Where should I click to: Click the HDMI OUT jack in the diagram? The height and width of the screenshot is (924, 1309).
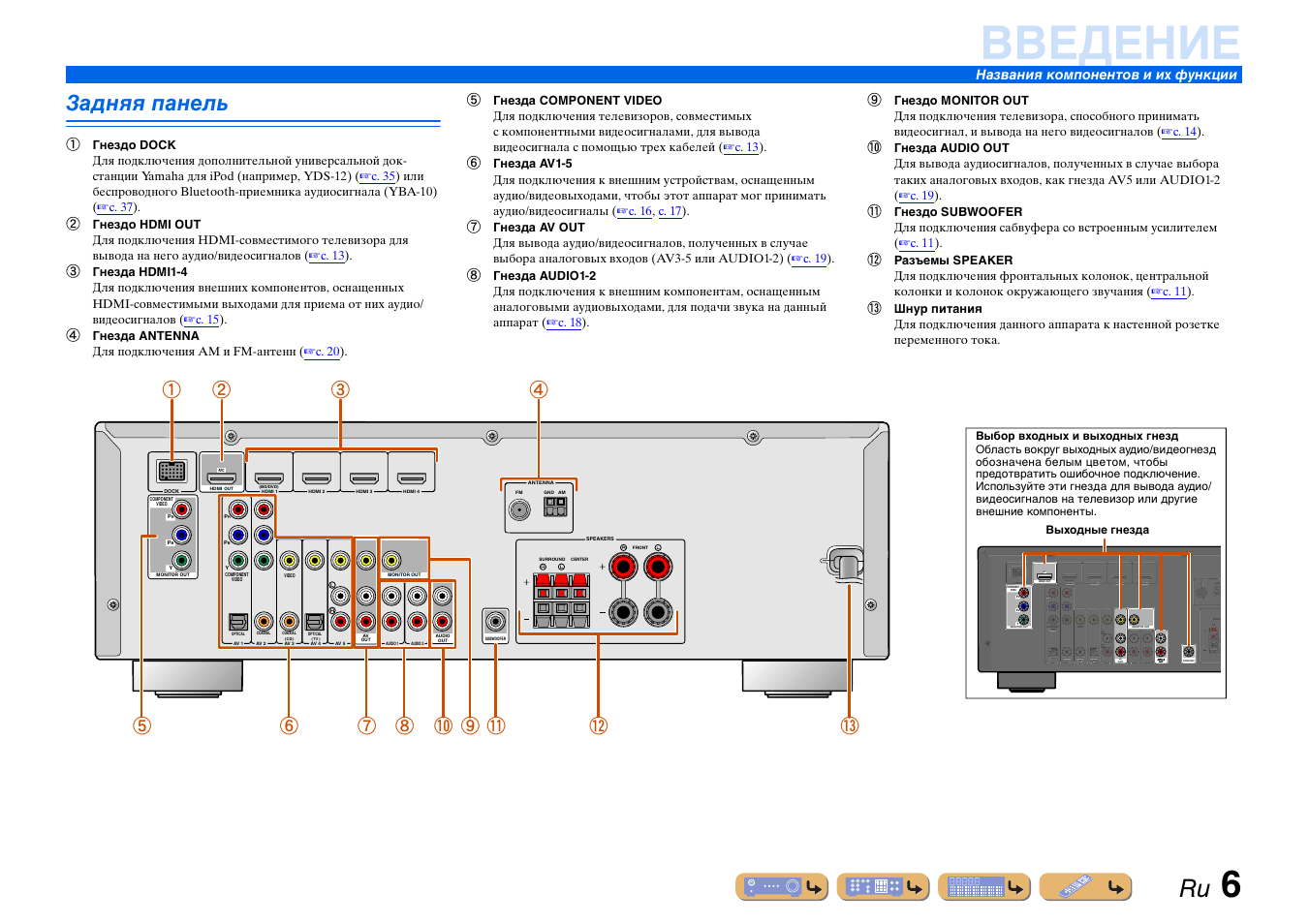pyautogui.click(x=222, y=477)
